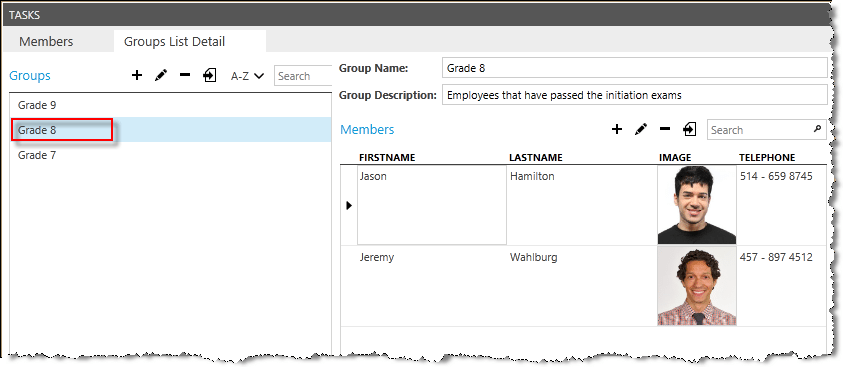Select Grade 9 in groups list

click(x=170, y=105)
